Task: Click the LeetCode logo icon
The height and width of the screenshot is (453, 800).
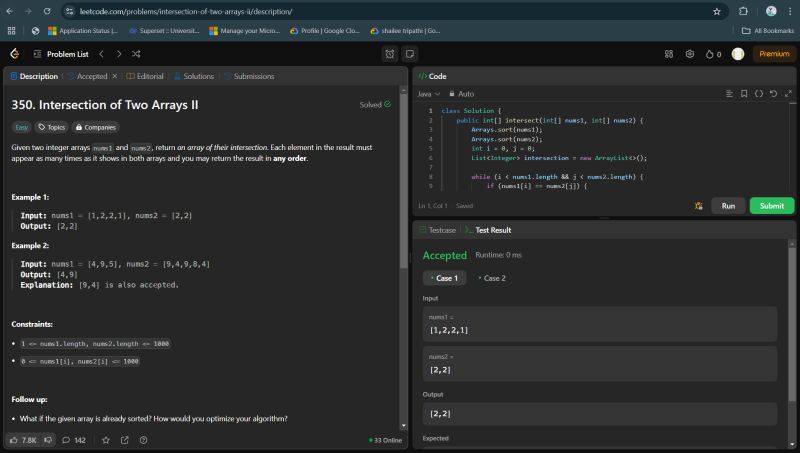Action: pos(14,54)
